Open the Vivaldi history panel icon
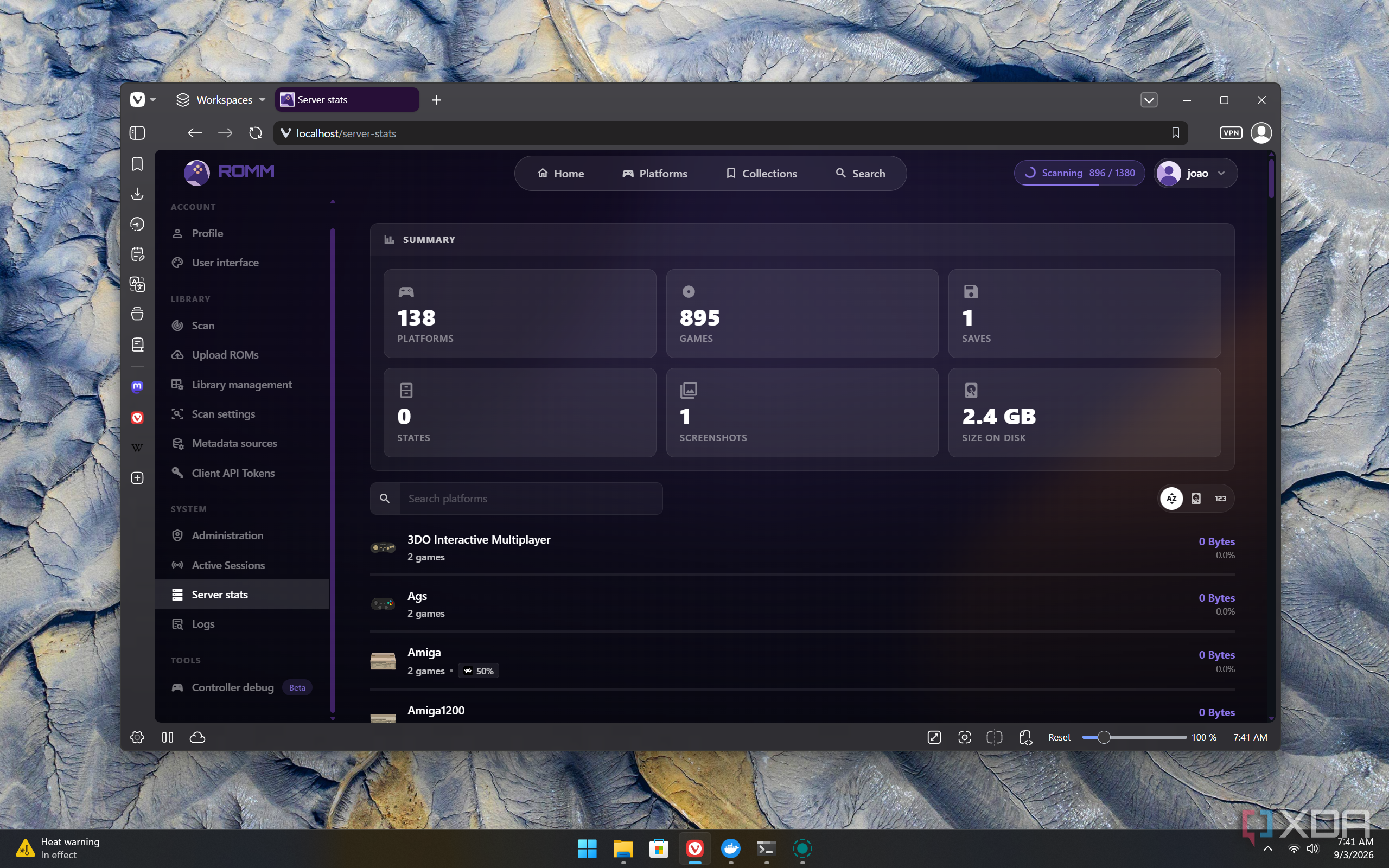This screenshot has height=868, width=1389. click(x=137, y=224)
